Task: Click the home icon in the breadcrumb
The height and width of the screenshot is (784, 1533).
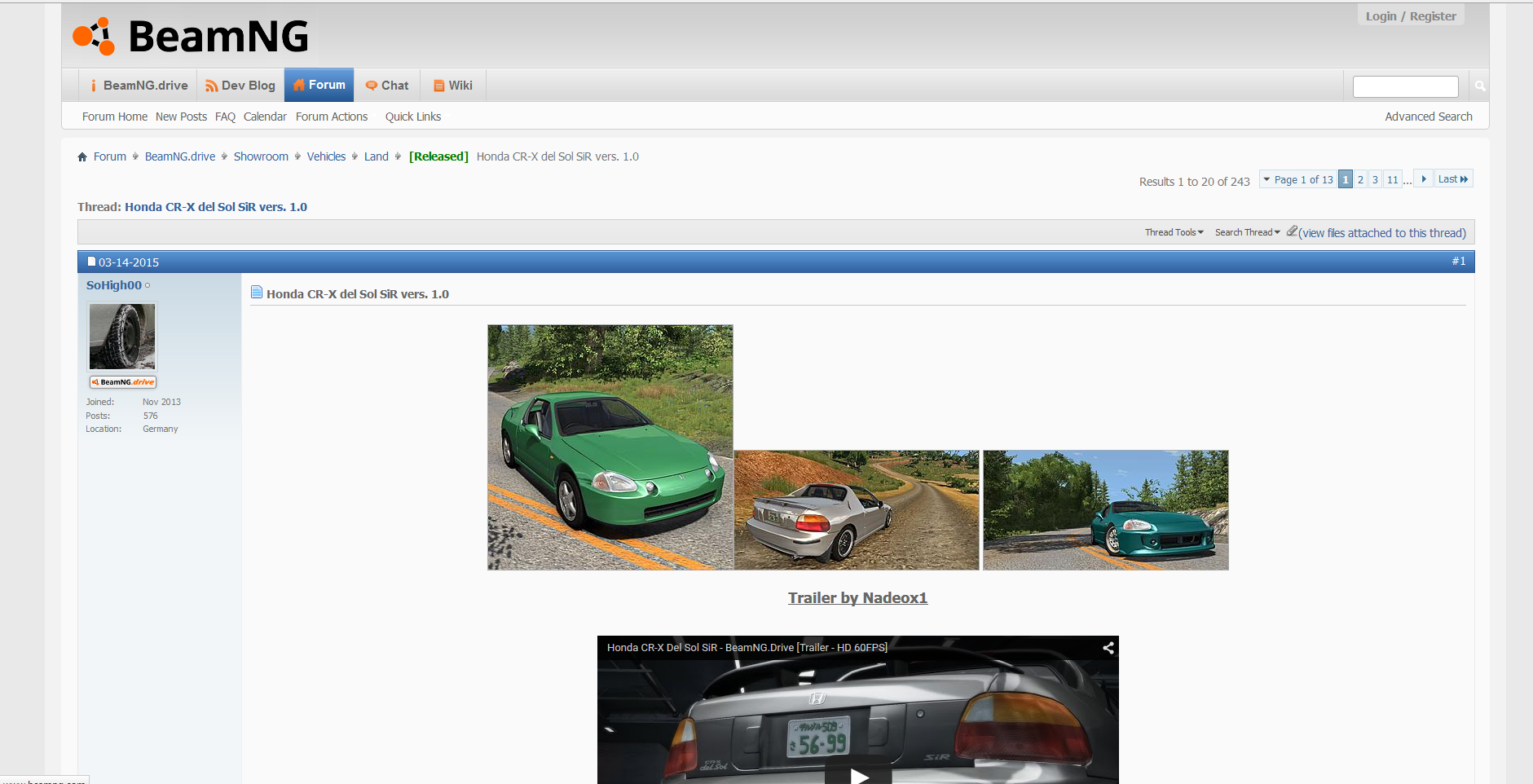Action: coord(82,157)
